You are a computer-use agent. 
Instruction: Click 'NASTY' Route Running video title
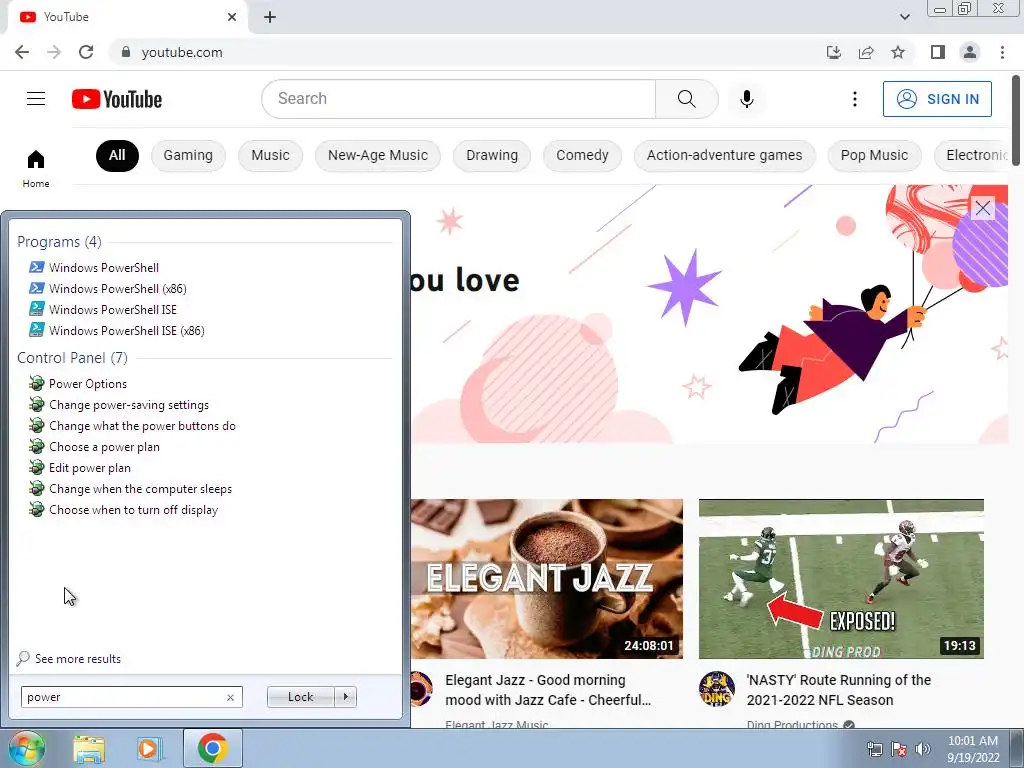(x=839, y=690)
